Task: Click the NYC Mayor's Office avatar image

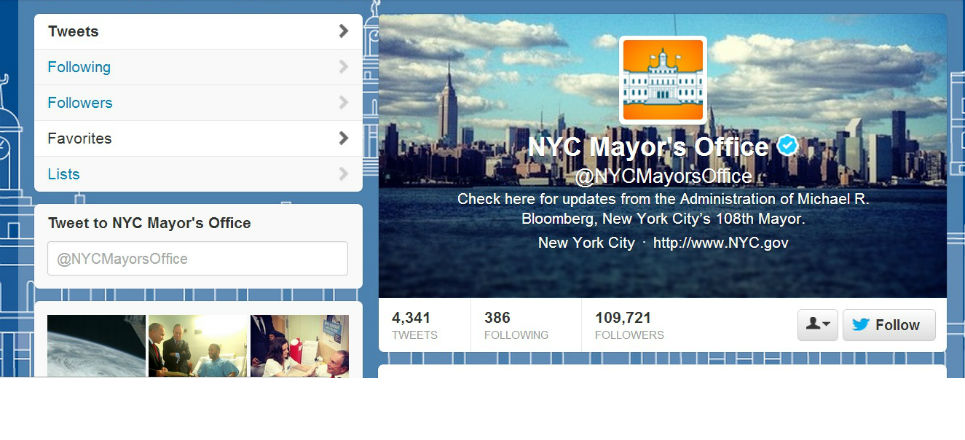Action: pos(663,80)
